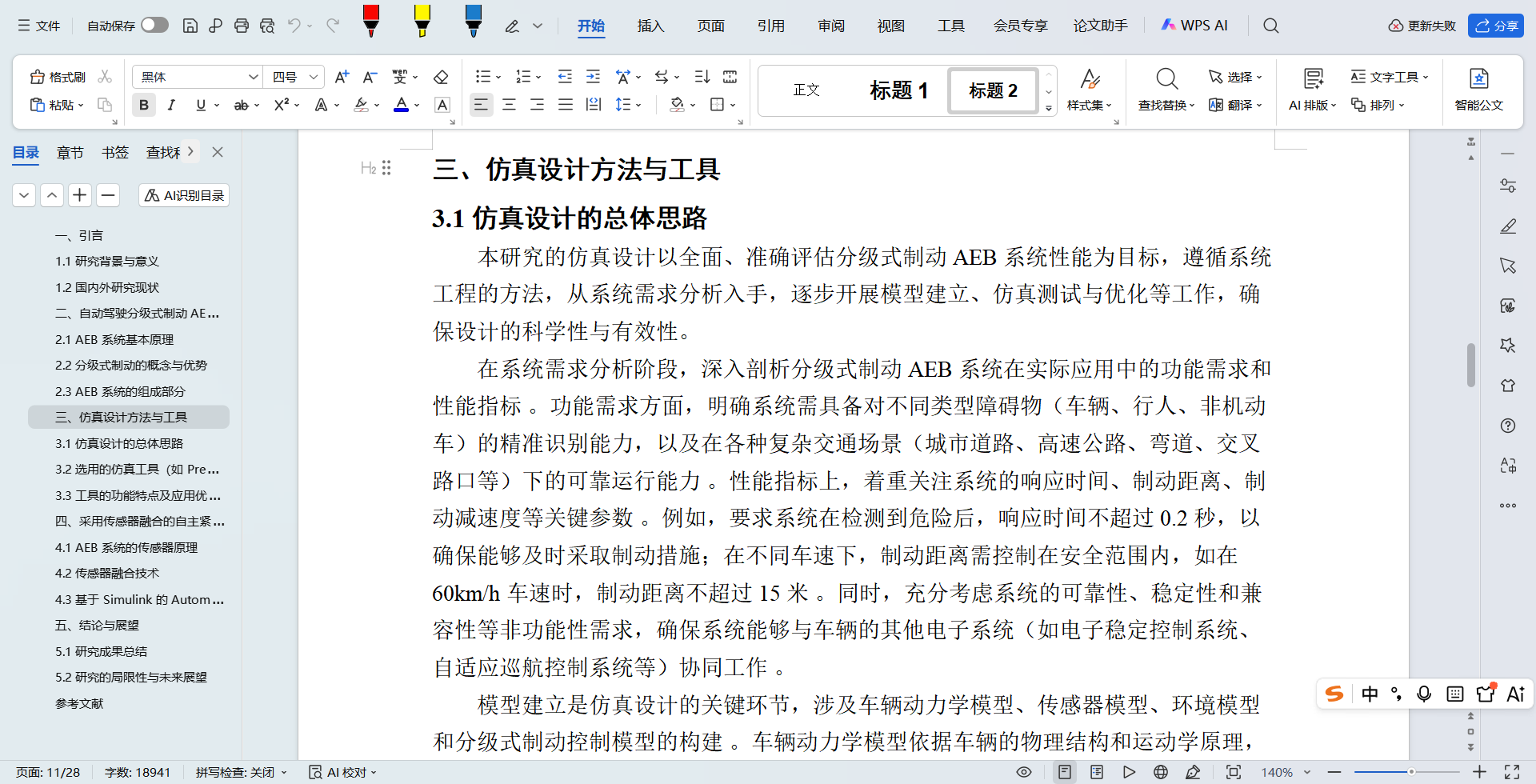Viewport: 1536px width, 784px height.
Task: Click the search magnifier icon in top bar
Action: 1270,26
